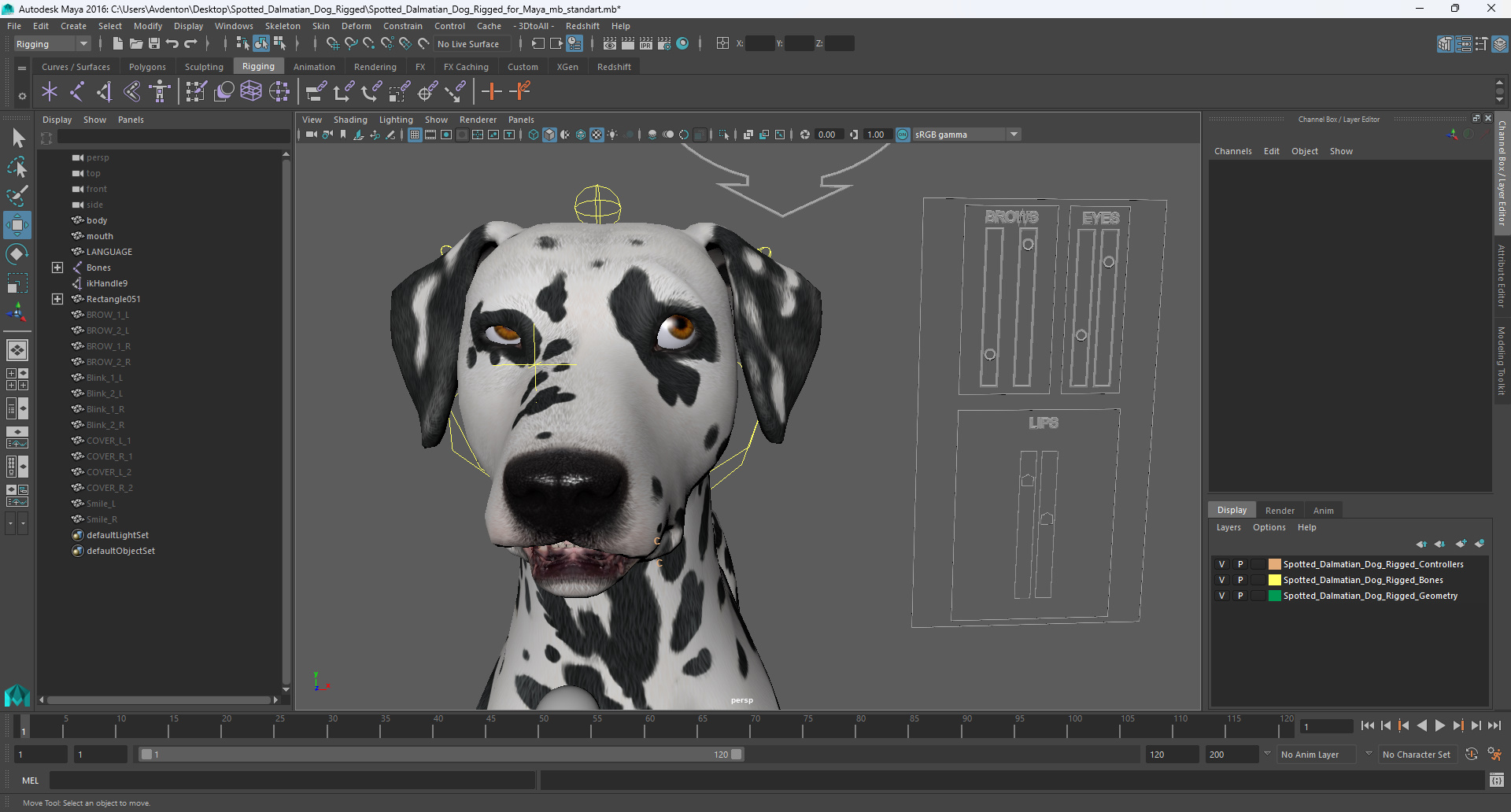Click the HumanIK skeleton shelf icon
Screen dimensions: 1511x812
(160, 92)
